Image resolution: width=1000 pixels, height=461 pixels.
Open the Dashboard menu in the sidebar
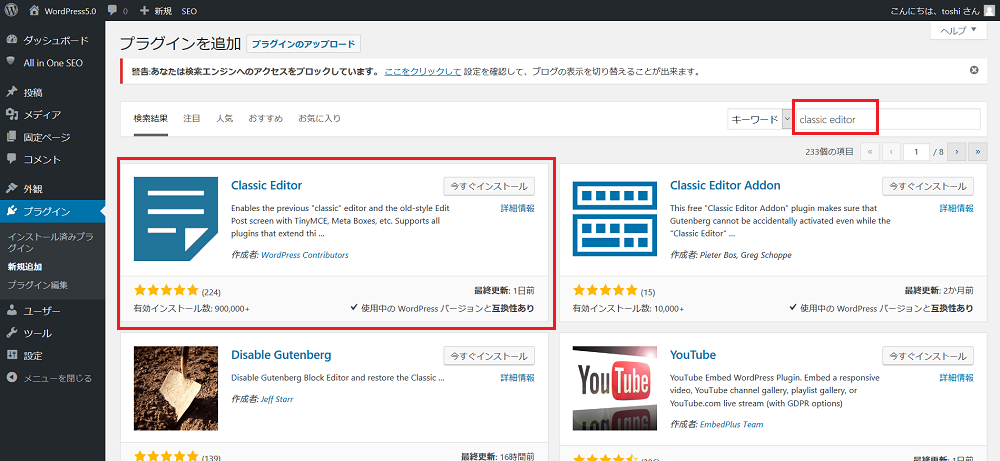click(x=55, y=41)
